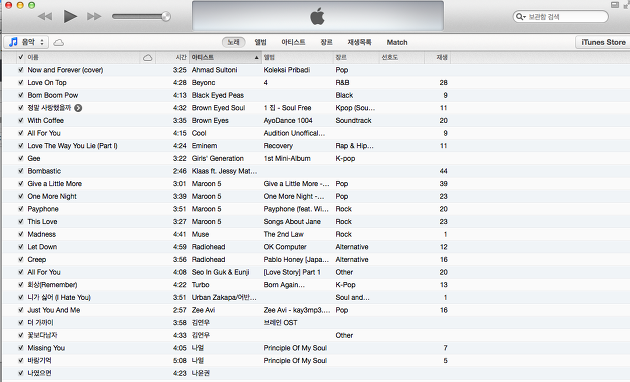
Task: Click play count '44' for Bombastic
Action: coord(444,171)
